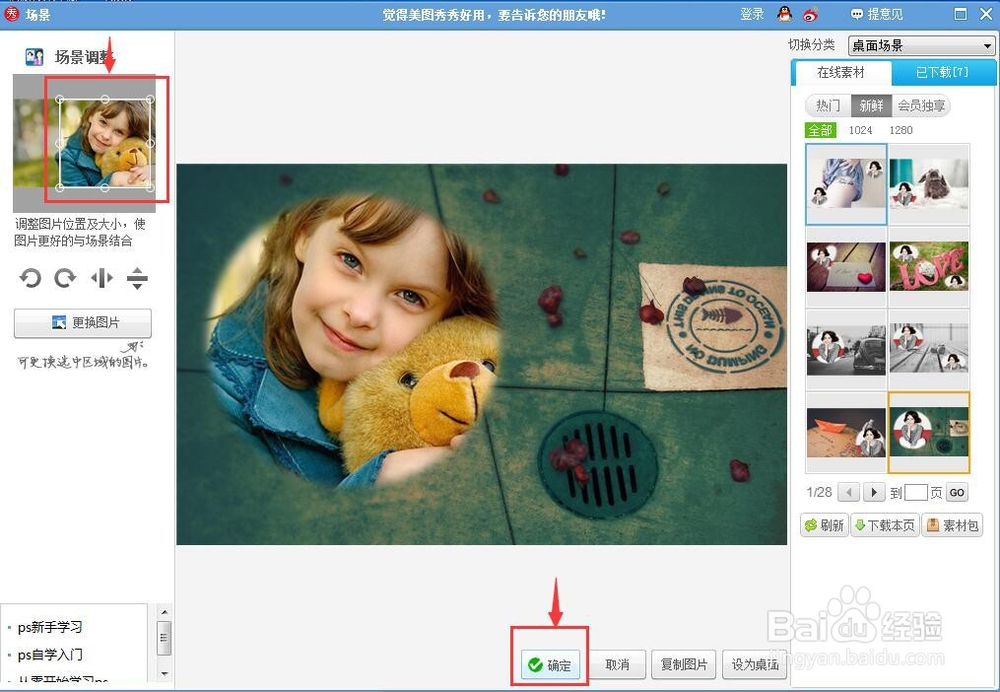
Task: Click the link list scrollbar thumb
Action: [x=164, y=638]
